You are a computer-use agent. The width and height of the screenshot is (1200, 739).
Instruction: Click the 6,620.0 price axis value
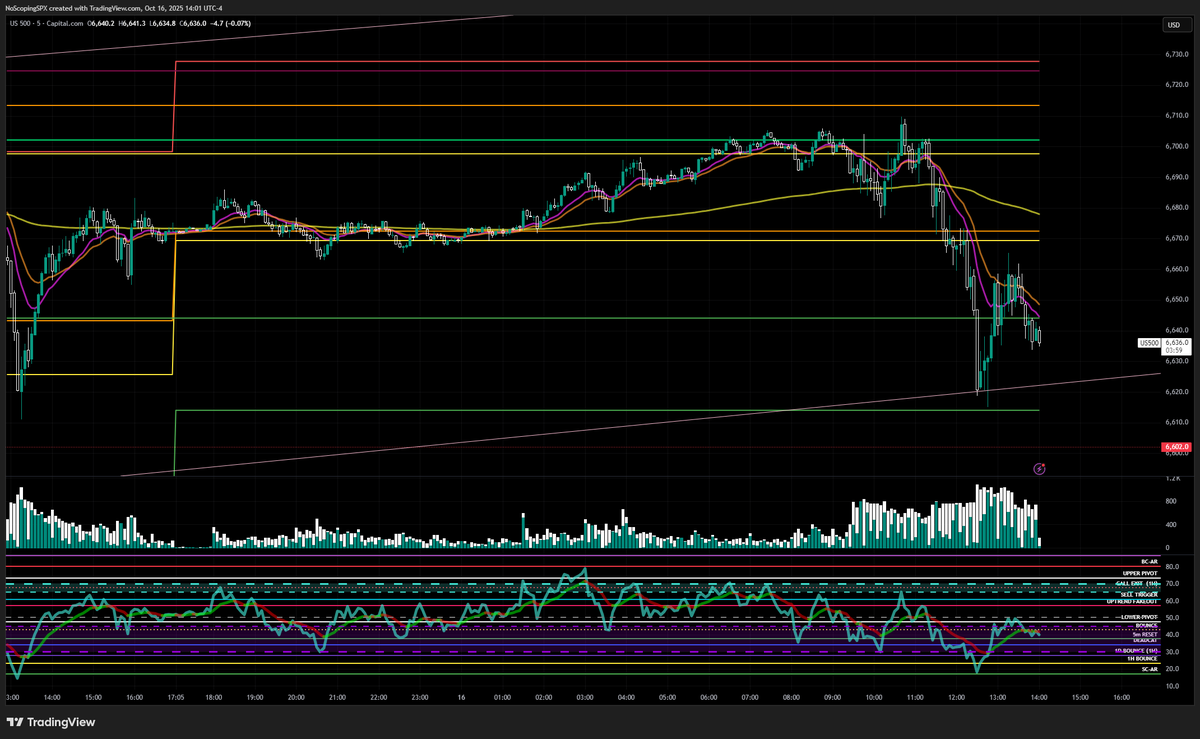[1177, 391]
